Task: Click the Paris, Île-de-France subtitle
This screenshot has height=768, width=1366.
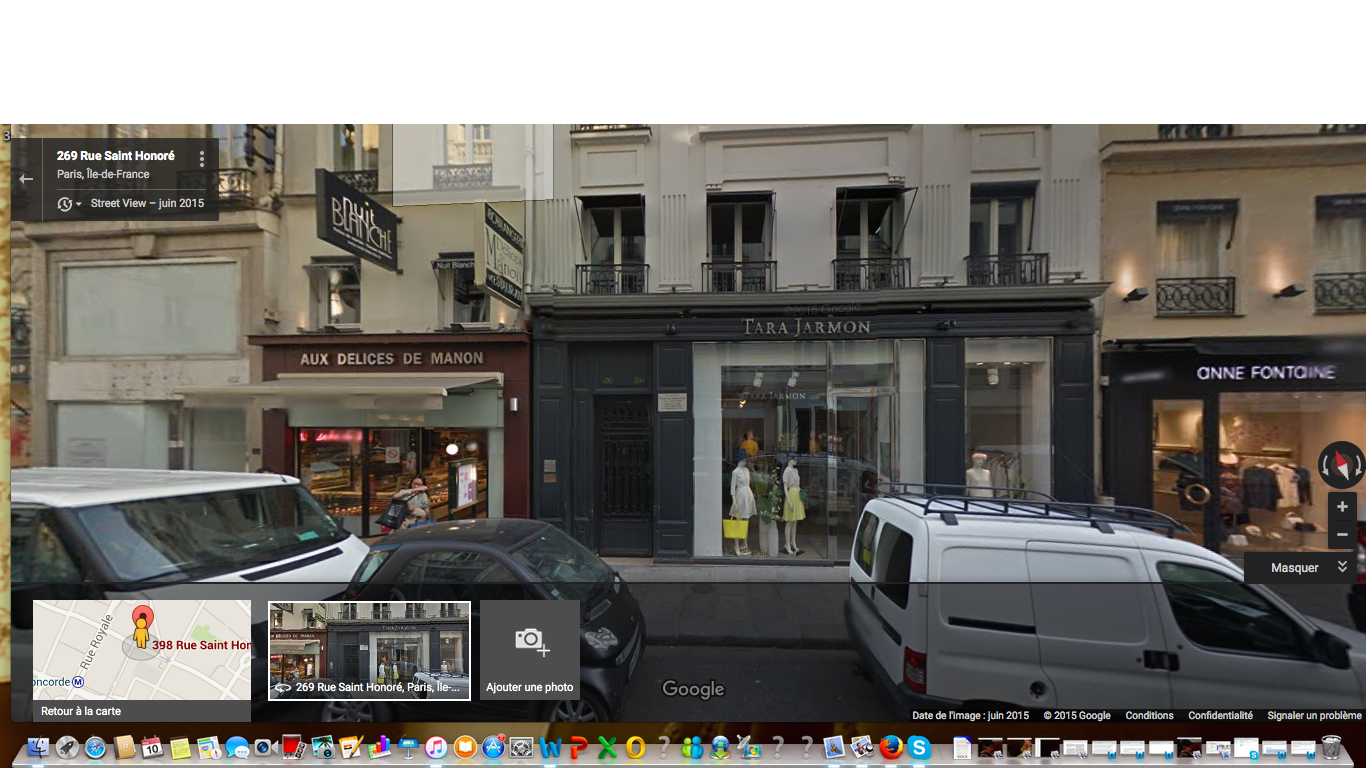Action: [x=103, y=174]
